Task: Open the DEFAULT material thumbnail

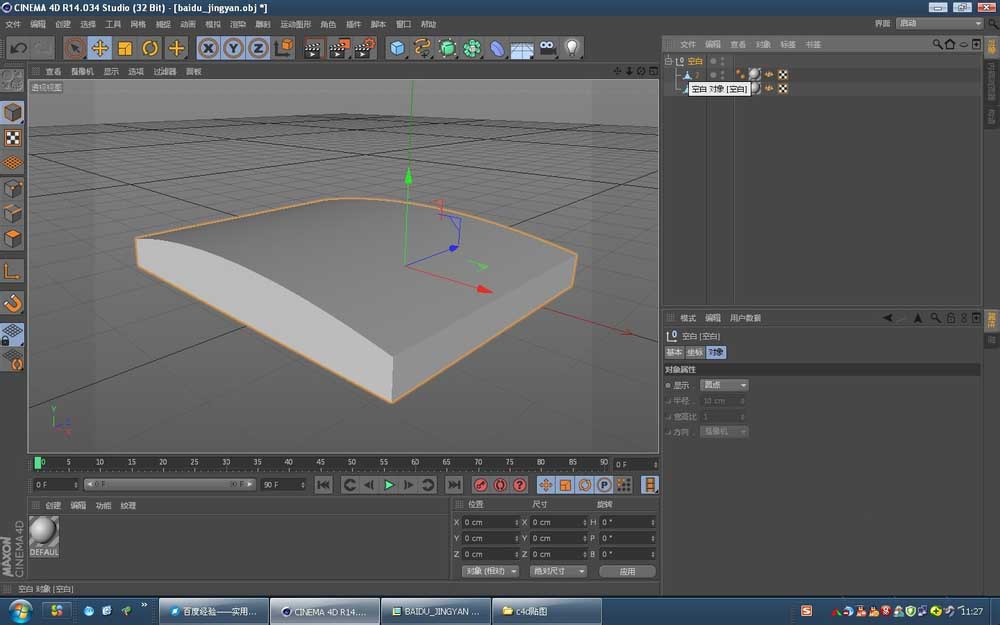Action: click(43, 537)
